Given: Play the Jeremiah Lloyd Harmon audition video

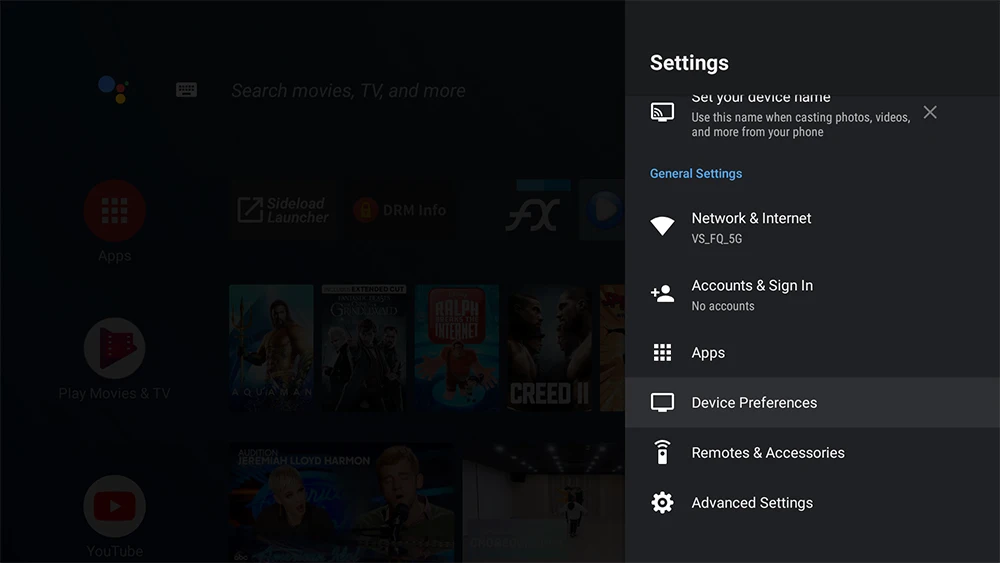Looking at the screenshot, I should [342, 502].
